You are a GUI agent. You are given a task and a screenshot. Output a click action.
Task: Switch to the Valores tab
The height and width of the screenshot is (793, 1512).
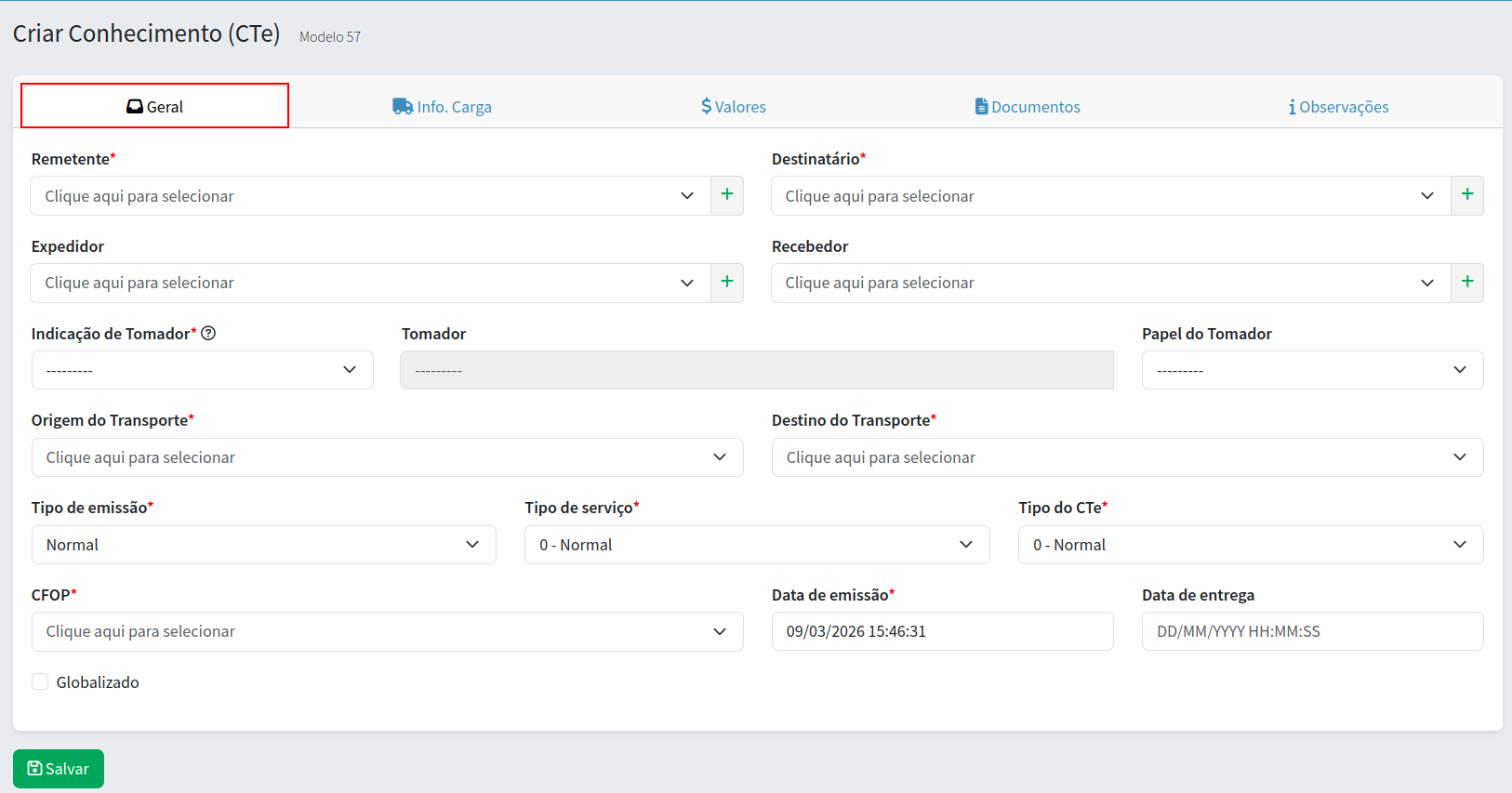734,107
